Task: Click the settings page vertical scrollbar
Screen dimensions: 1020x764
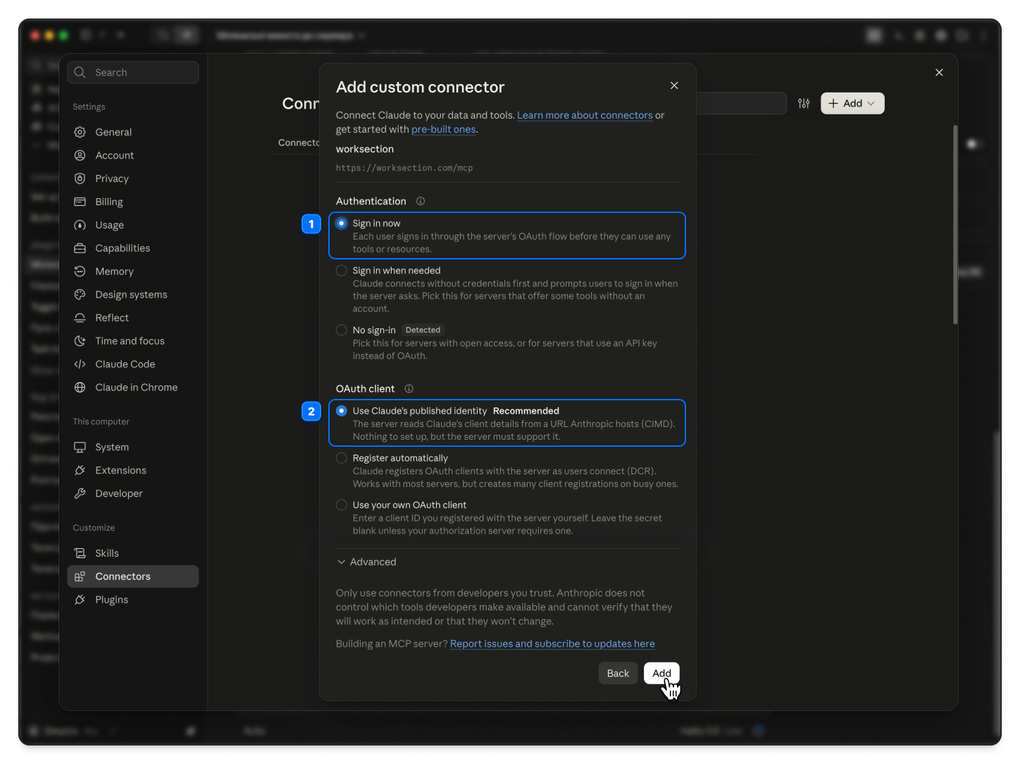Action: pos(955,225)
